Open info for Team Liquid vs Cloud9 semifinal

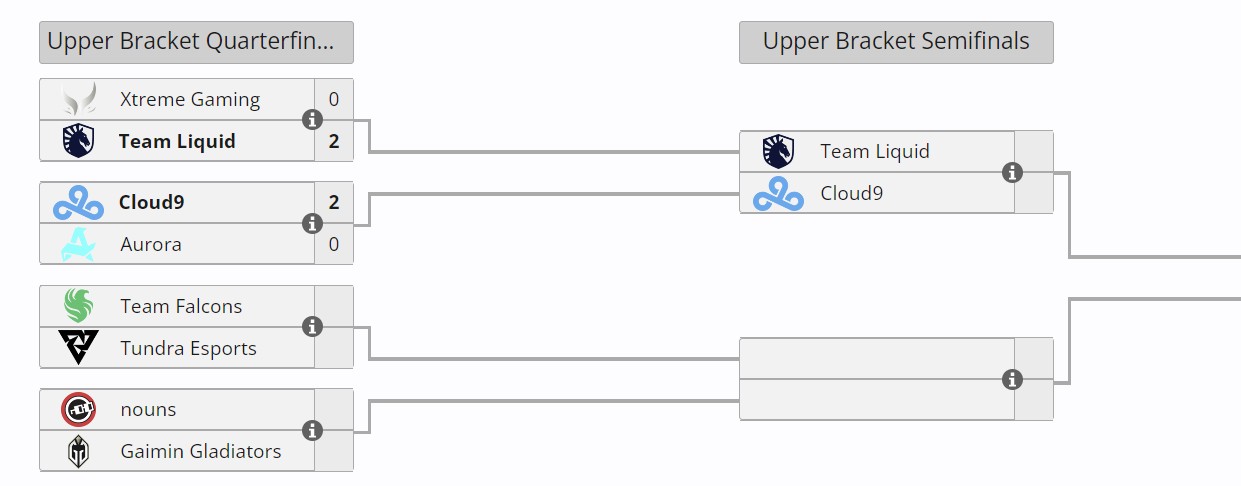(x=1012, y=172)
